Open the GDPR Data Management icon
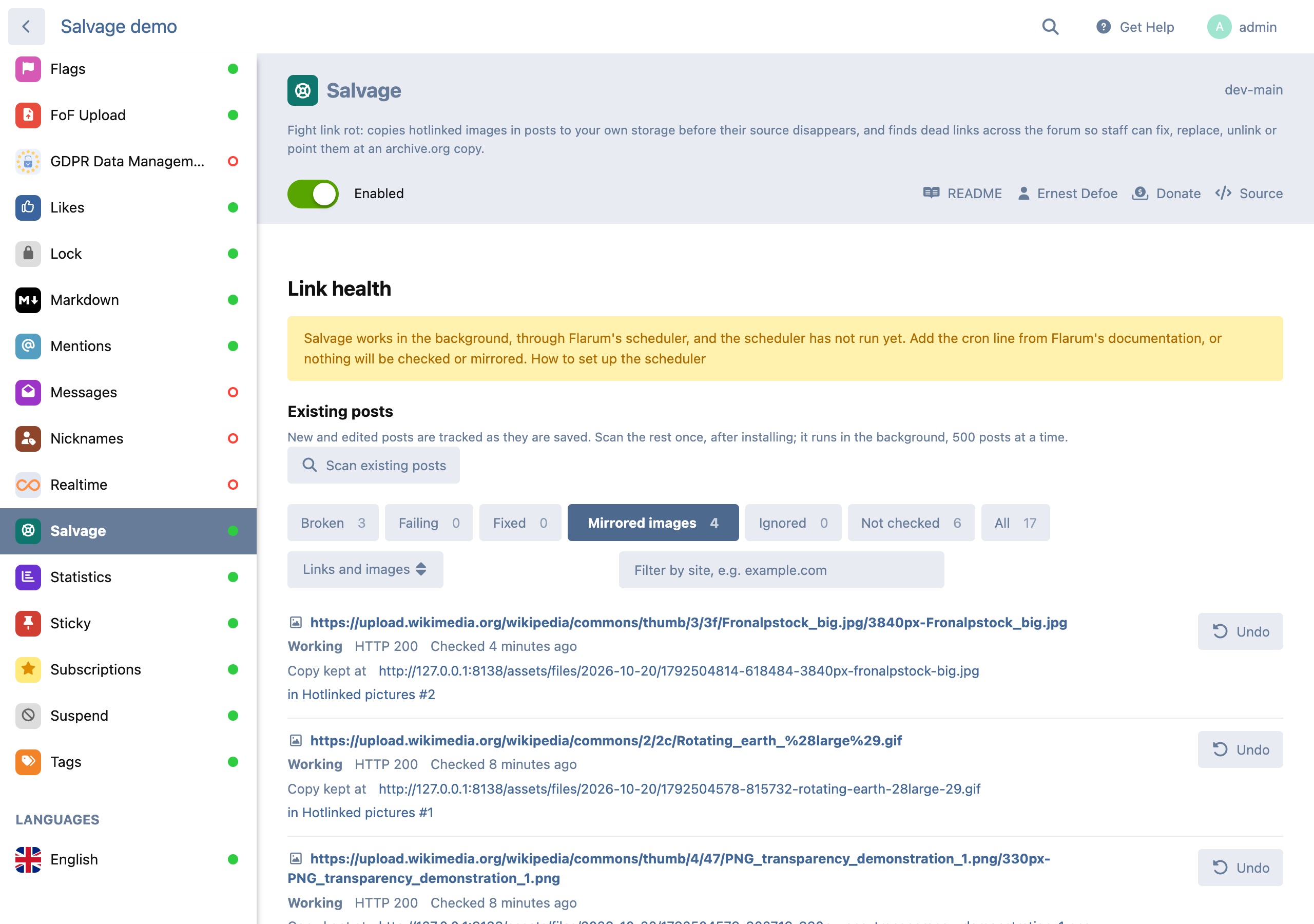Viewport: 1314px width, 924px height. pyautogui.click(x=28, y=161)
